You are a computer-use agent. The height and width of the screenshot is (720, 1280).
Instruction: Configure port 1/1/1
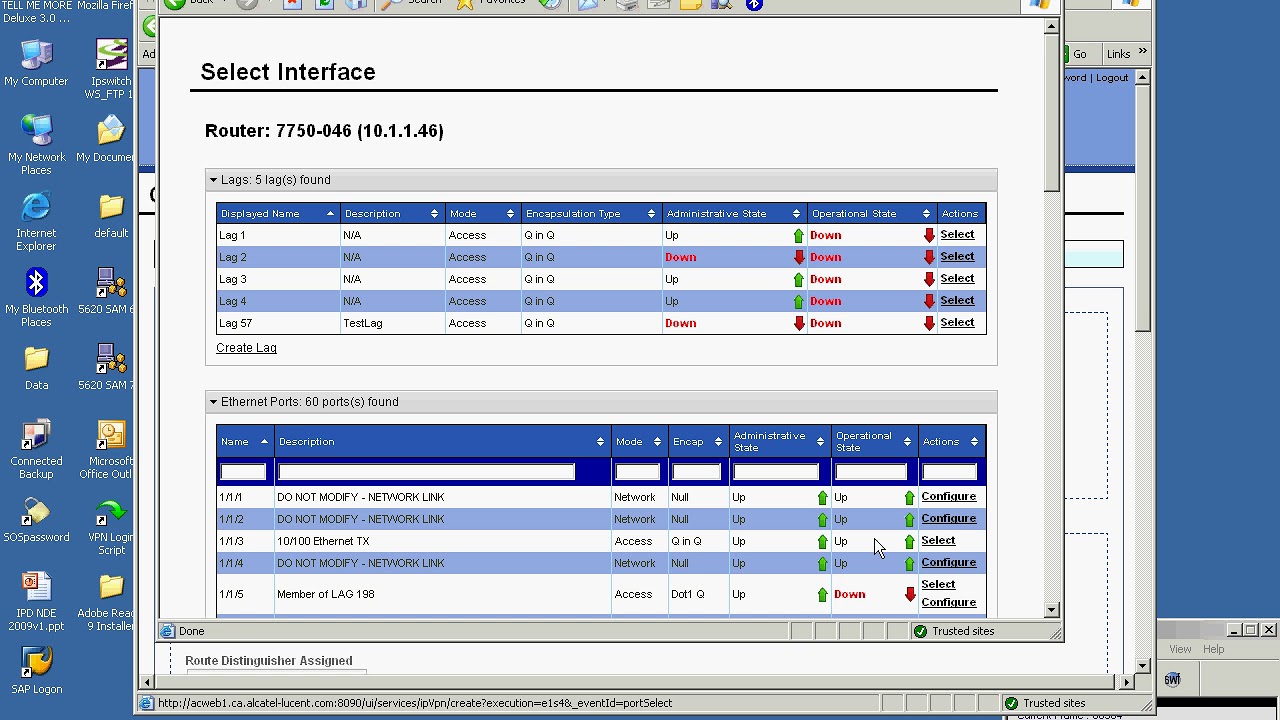pos(948,497)
